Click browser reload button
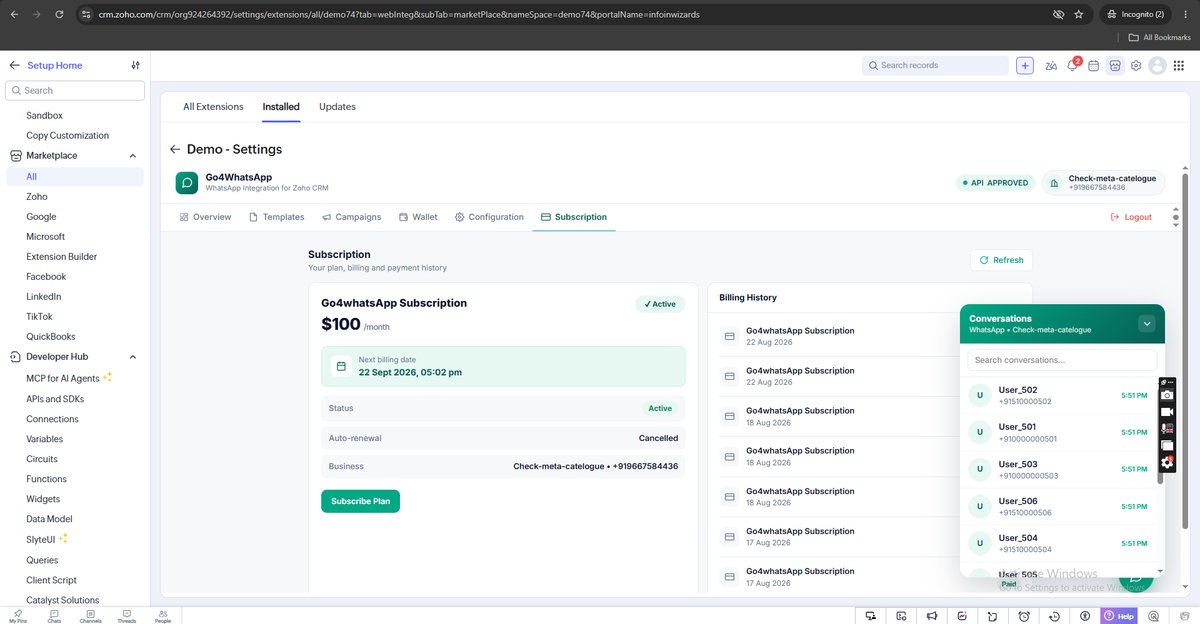1200x624 pixels. (x=59, y=15)
